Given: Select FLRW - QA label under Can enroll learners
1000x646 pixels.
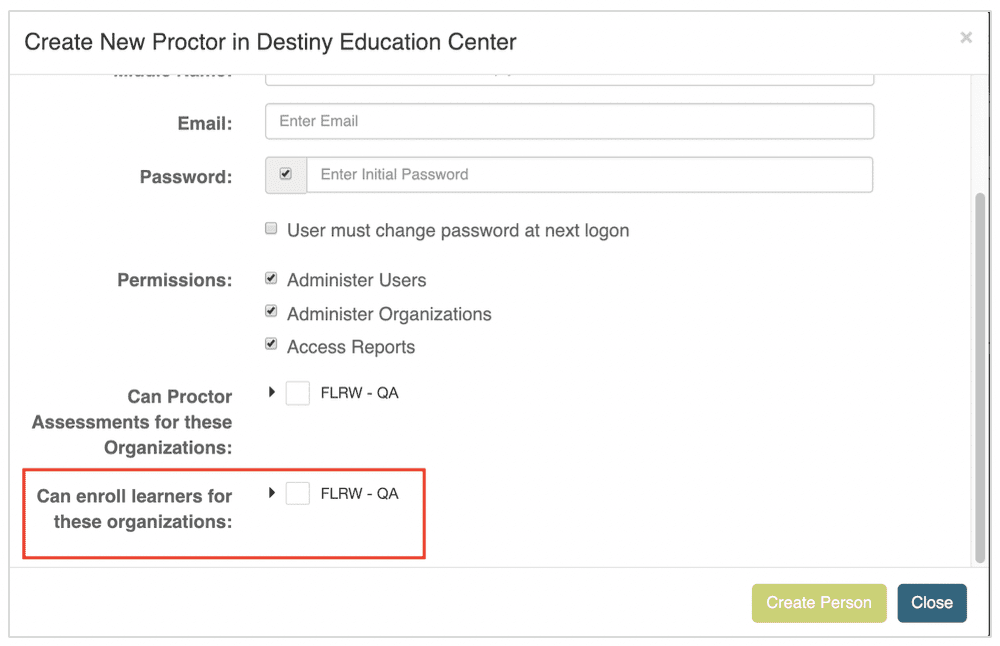Looking at the screenshot, I should (x=359, y=493).
